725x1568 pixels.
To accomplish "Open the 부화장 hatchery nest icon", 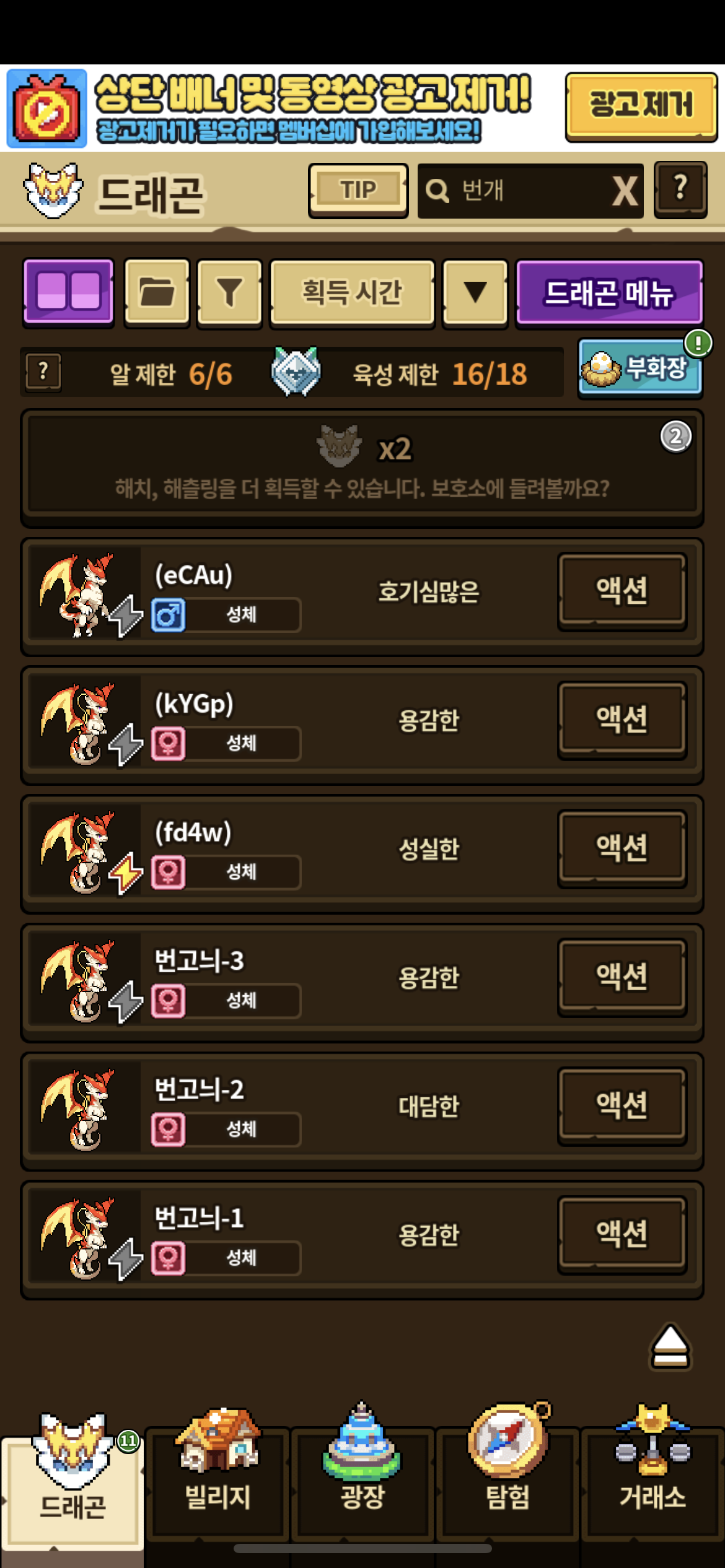I will 639,368.
